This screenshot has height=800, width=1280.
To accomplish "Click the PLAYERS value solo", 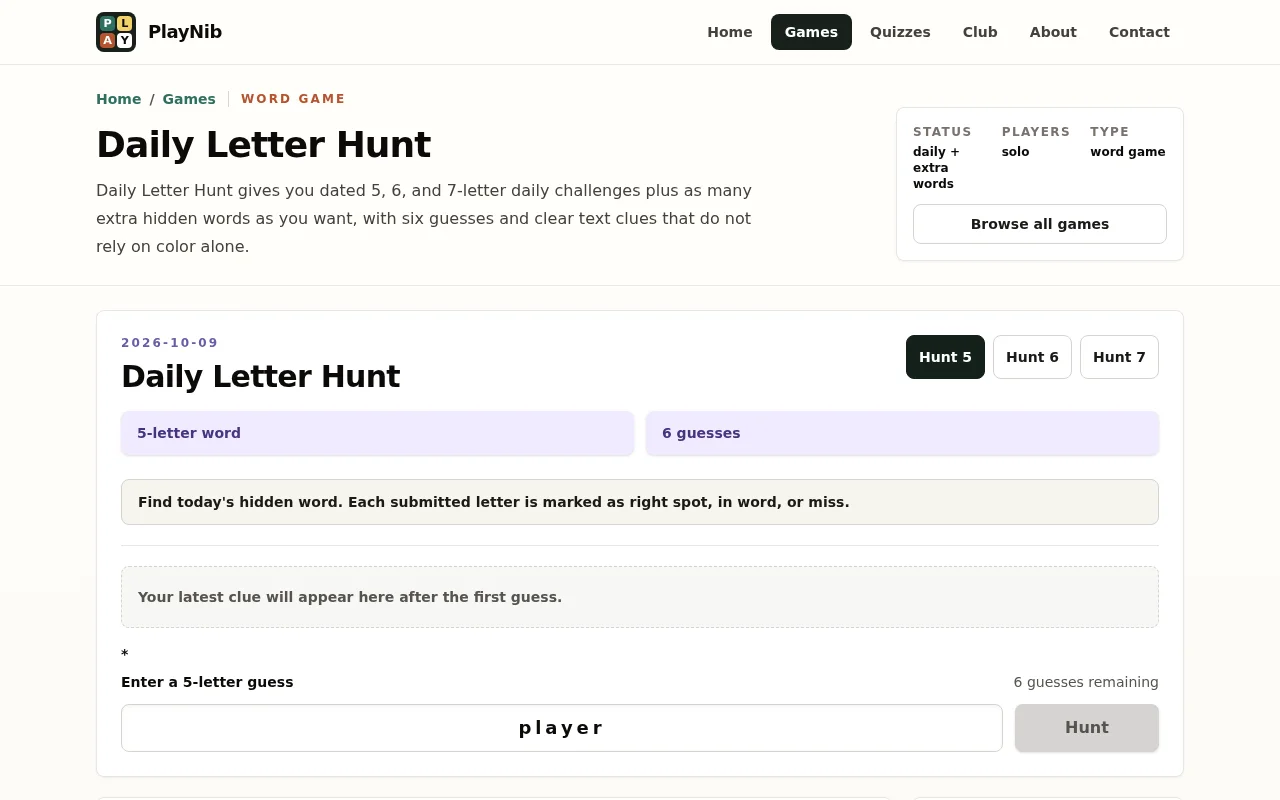I will click(1015, 152).
